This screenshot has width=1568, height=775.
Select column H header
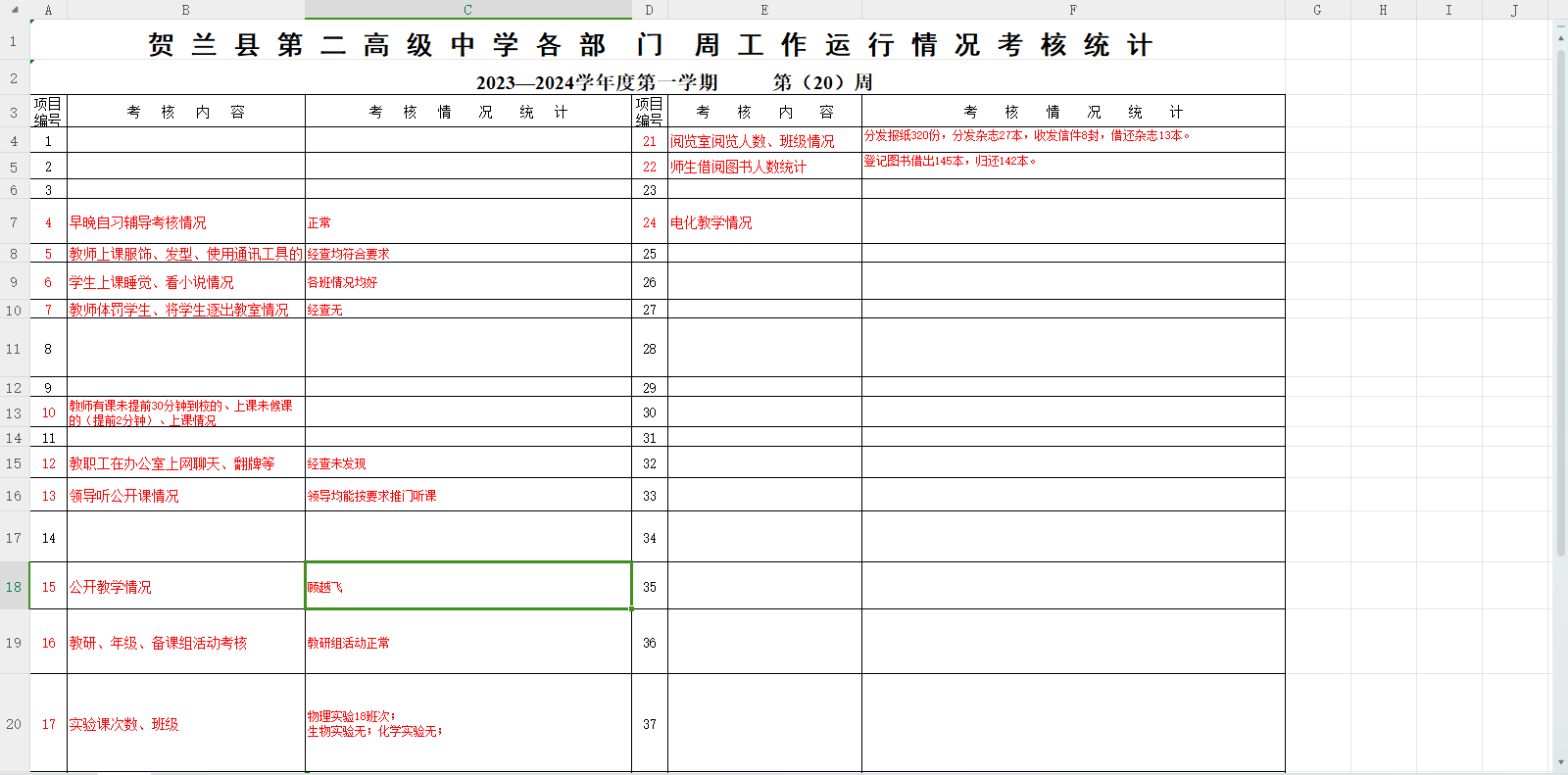tap(1383, 10)
